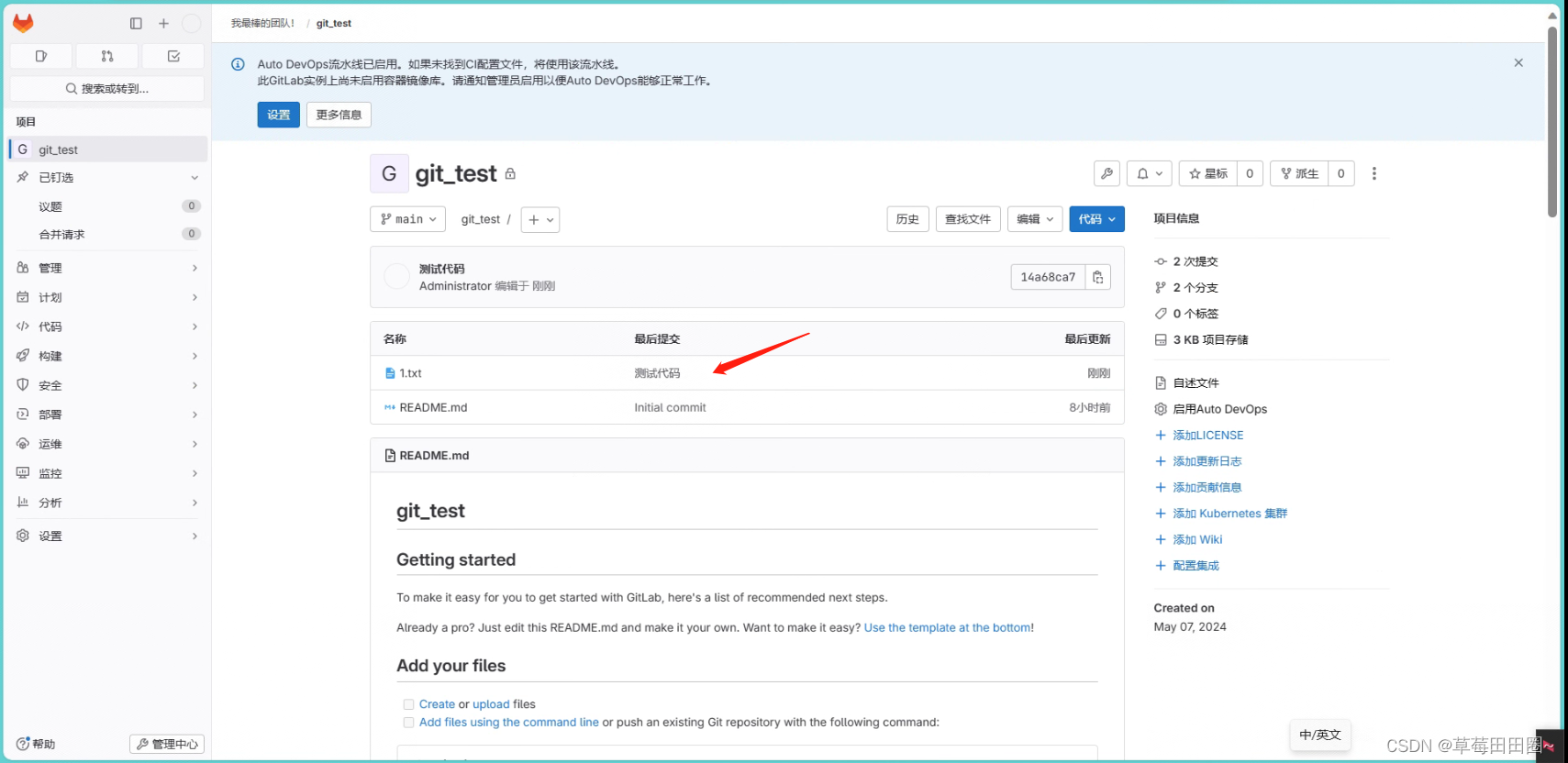1568x763 pixels.
Task: Open the to-do list shortcut icon
Action: point(173,56)
